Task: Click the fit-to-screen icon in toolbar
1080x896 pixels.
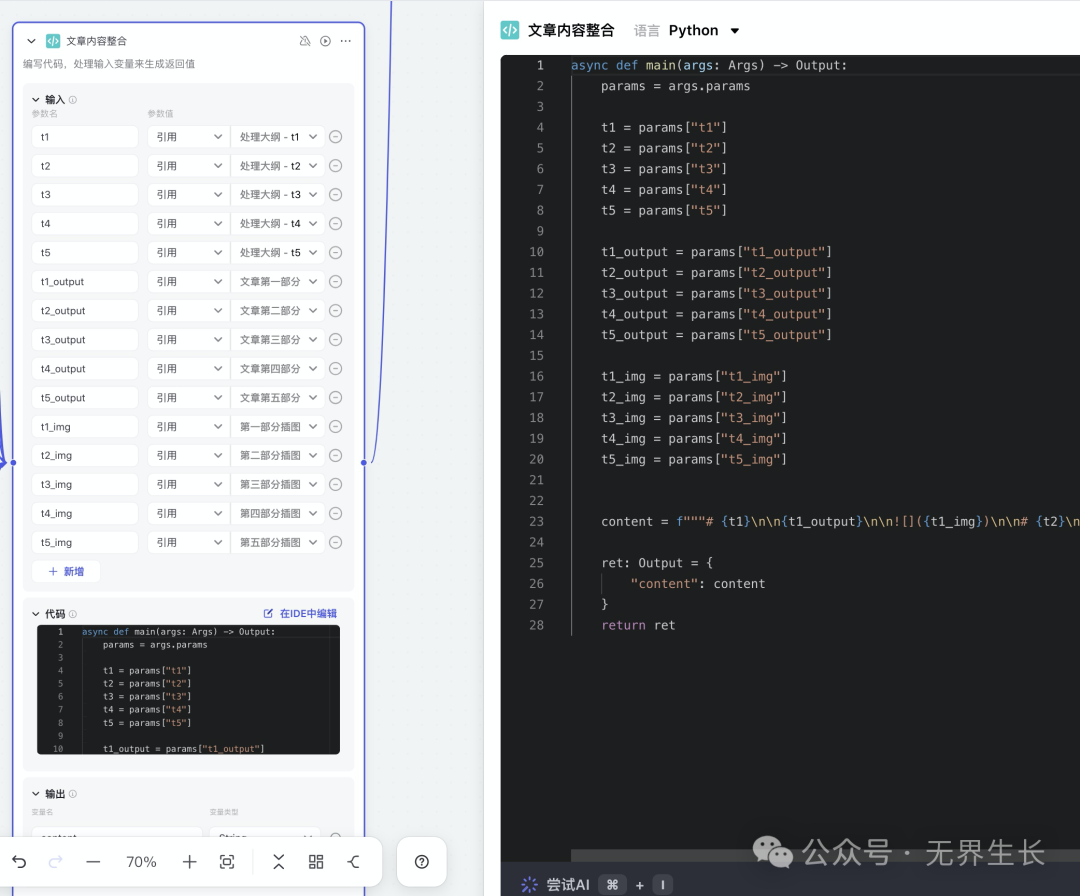Action: 227,861
